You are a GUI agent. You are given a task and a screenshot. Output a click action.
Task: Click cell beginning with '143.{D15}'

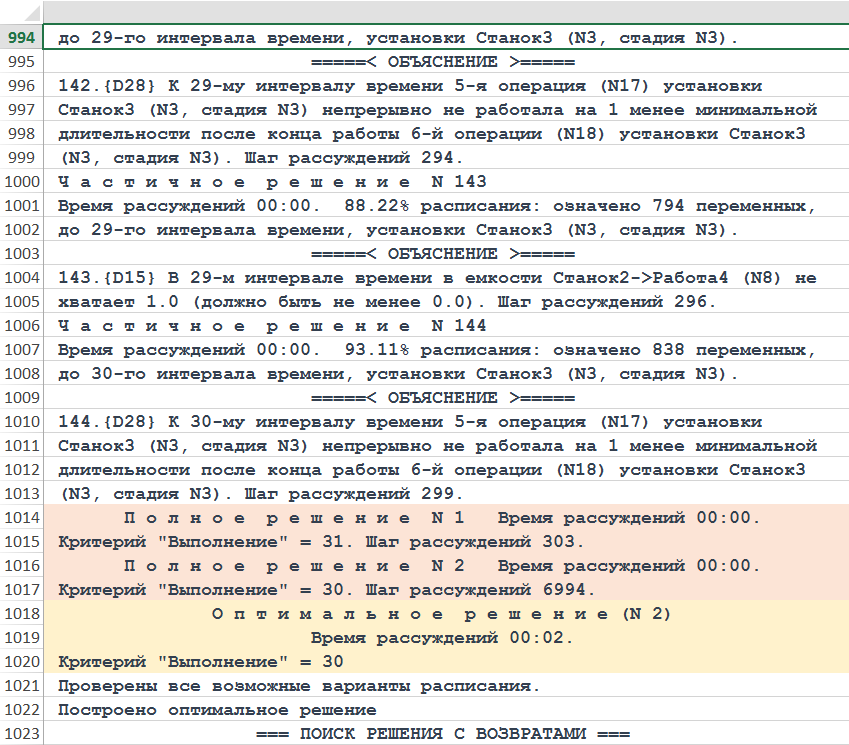(x=437, y=278)
